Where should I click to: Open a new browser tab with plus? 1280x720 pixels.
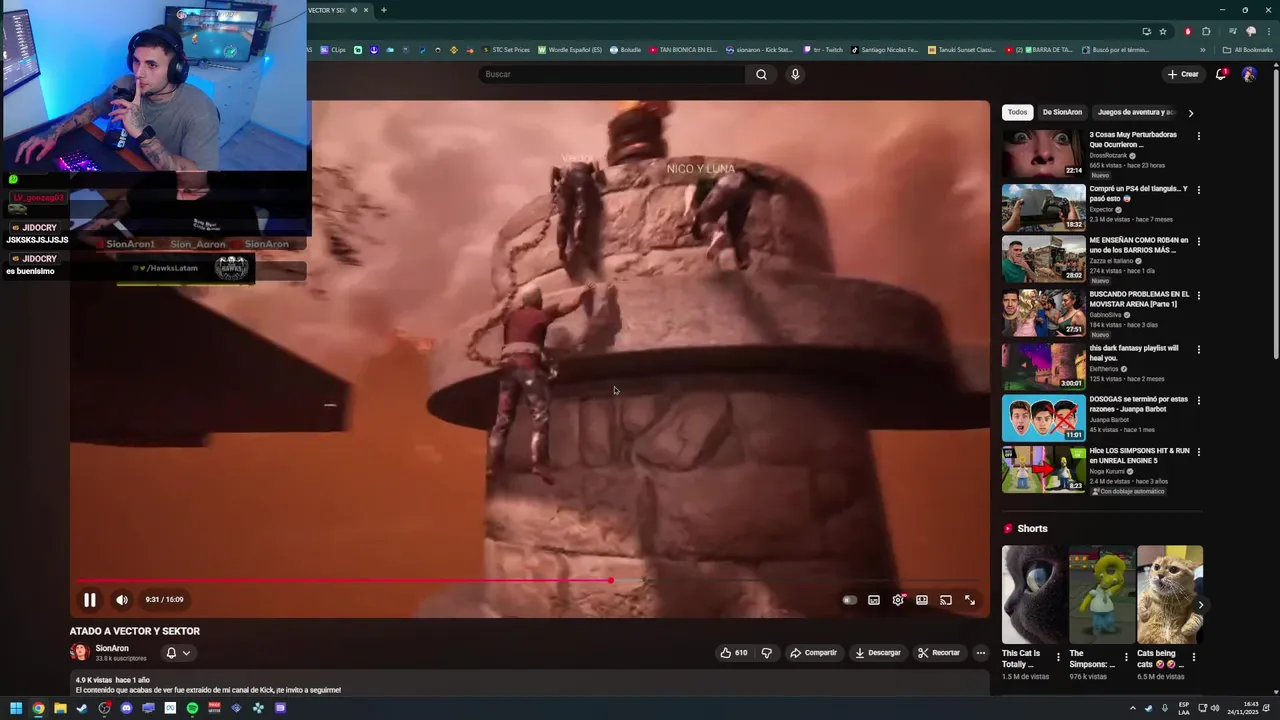coord(383,10)
